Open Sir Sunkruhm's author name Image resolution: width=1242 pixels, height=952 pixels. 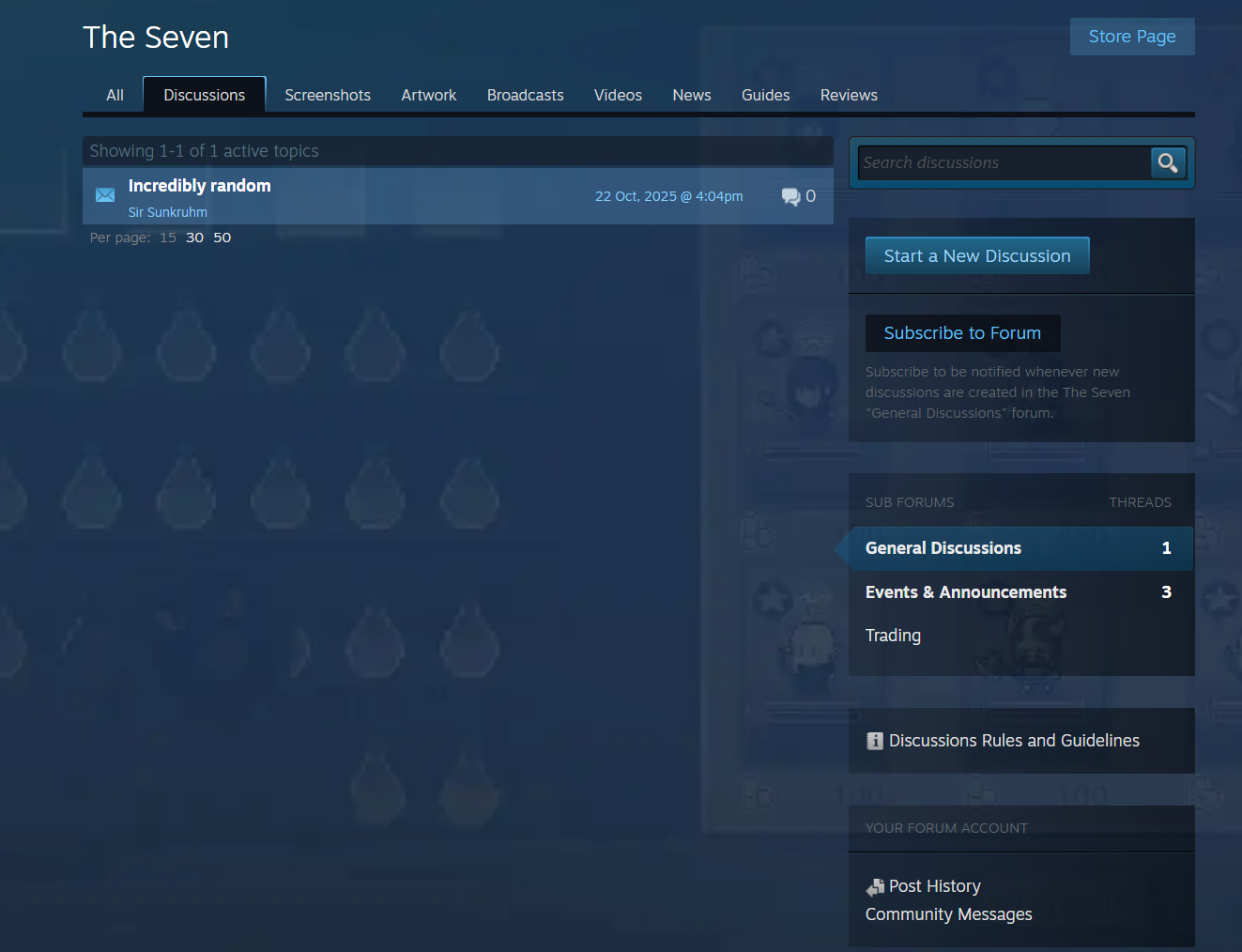[x=168, y=212]
